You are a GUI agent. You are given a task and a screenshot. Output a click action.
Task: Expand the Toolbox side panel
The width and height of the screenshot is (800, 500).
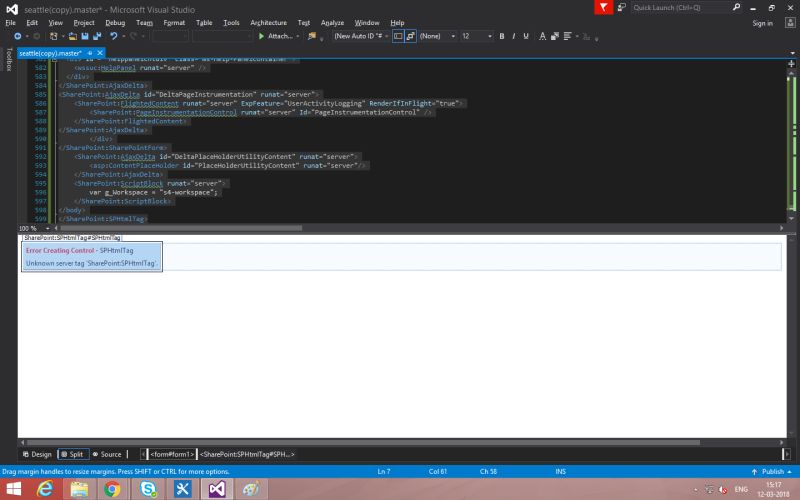tap(9, 59)
